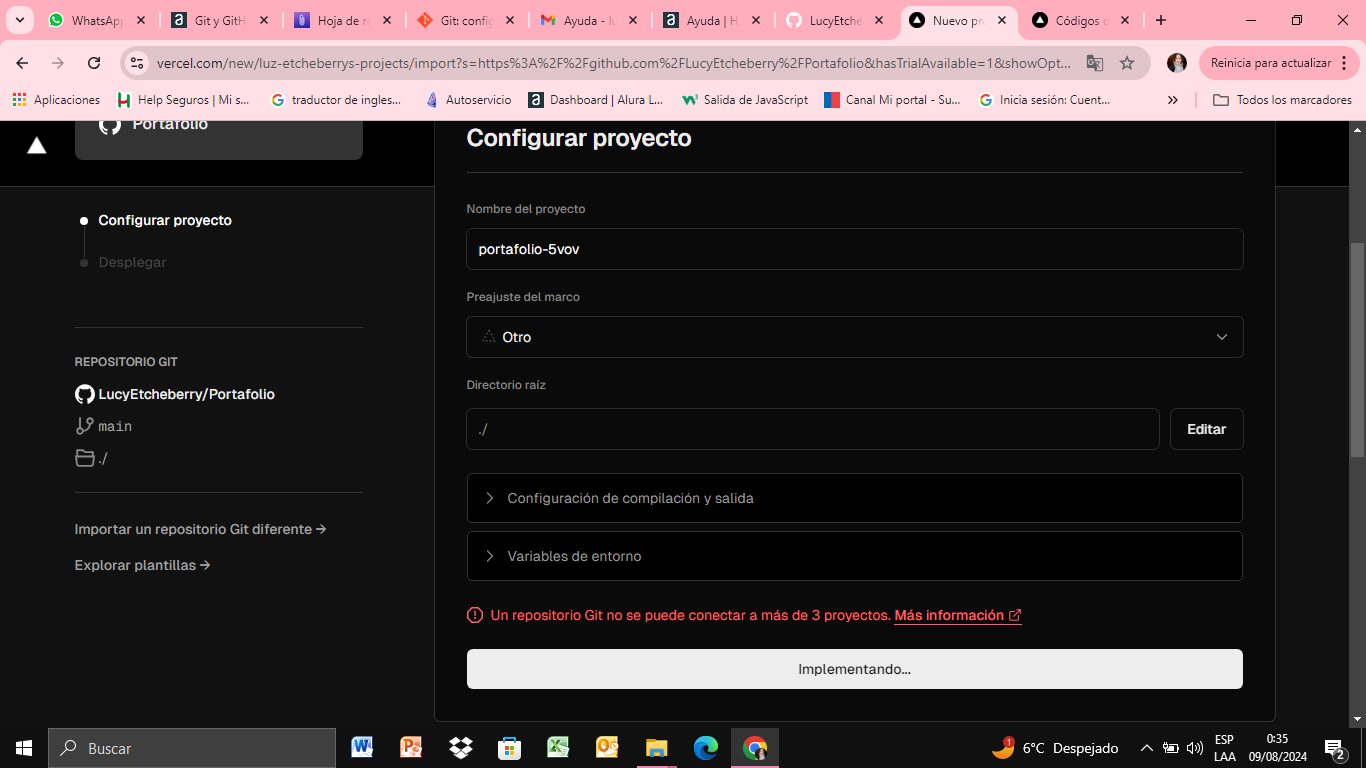Open Microsoft Store from taskbar
The height and width of the screenshot is (768, 1366).
click(509, 747)
